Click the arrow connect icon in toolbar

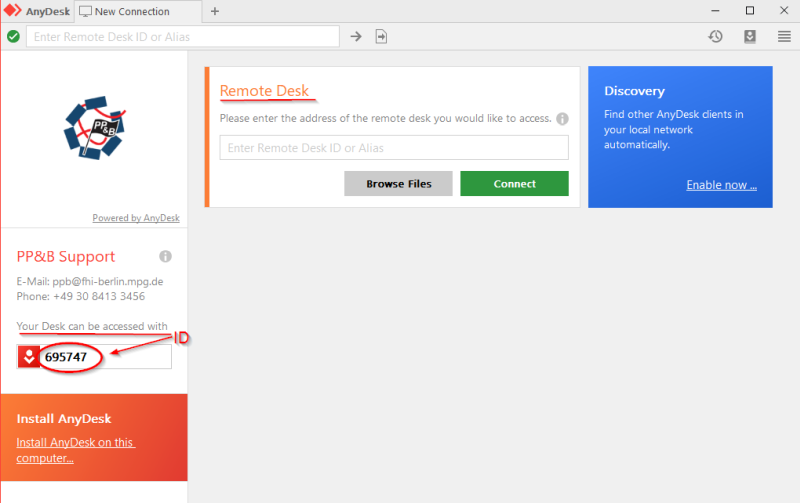pos(356,37)
